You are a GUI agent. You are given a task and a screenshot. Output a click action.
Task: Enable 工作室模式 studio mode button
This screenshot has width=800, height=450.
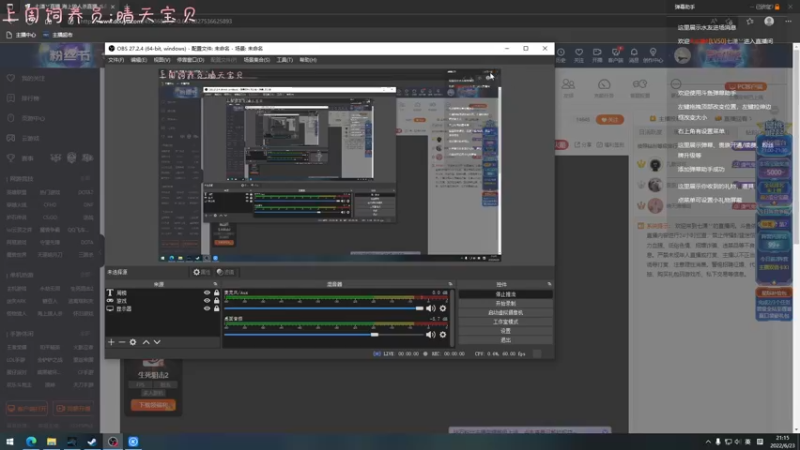(x=506, y=322)
